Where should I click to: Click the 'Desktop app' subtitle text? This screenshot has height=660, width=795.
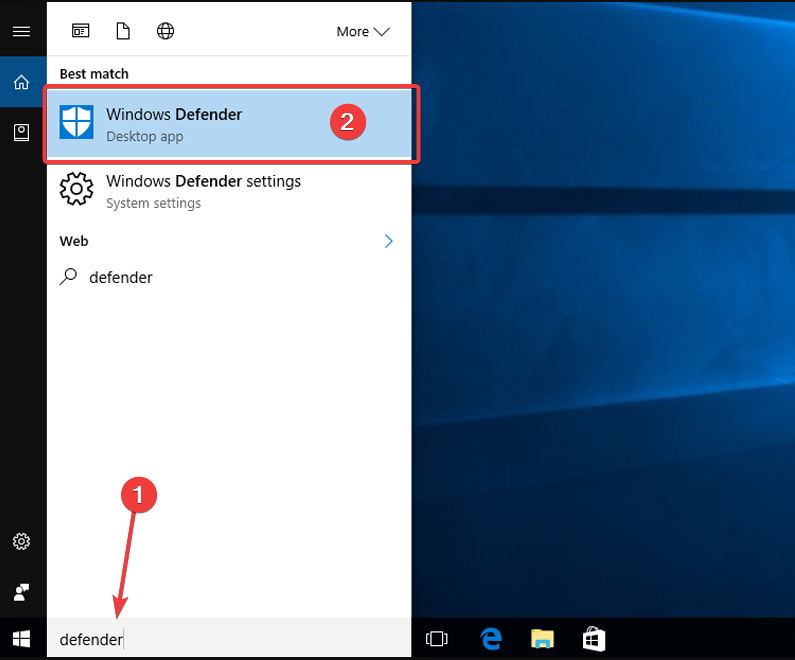pos(144,137)
